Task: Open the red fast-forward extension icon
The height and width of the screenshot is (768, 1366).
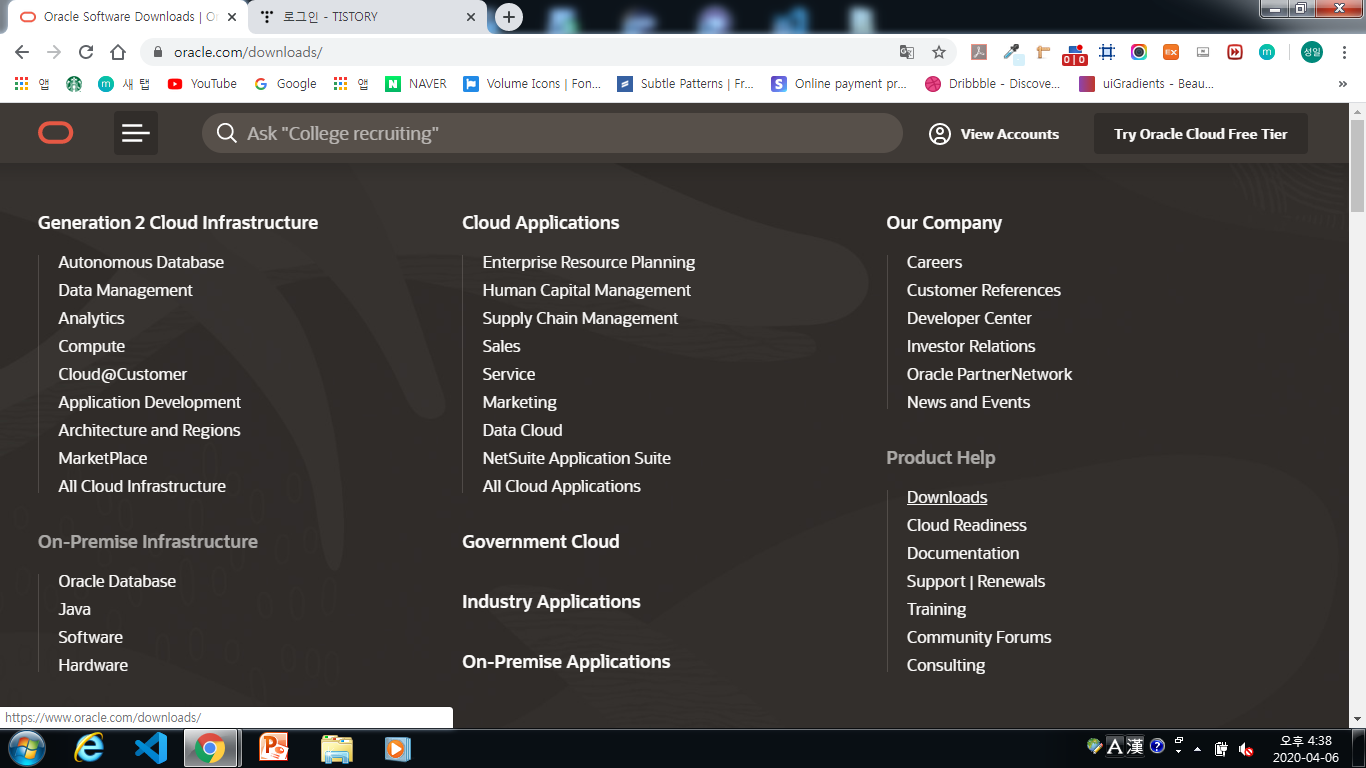Action: tap(1235, 52)
